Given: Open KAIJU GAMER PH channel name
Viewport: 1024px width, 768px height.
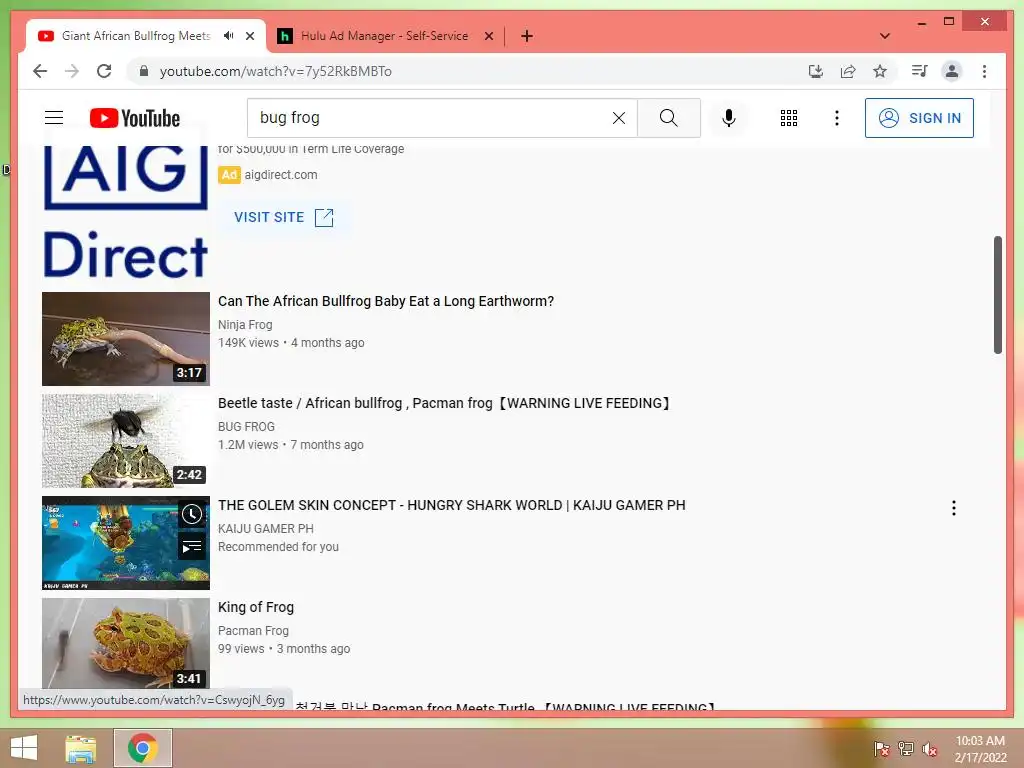Looking at the screenshot, I should pyautogui.click(x=266, y=528).
